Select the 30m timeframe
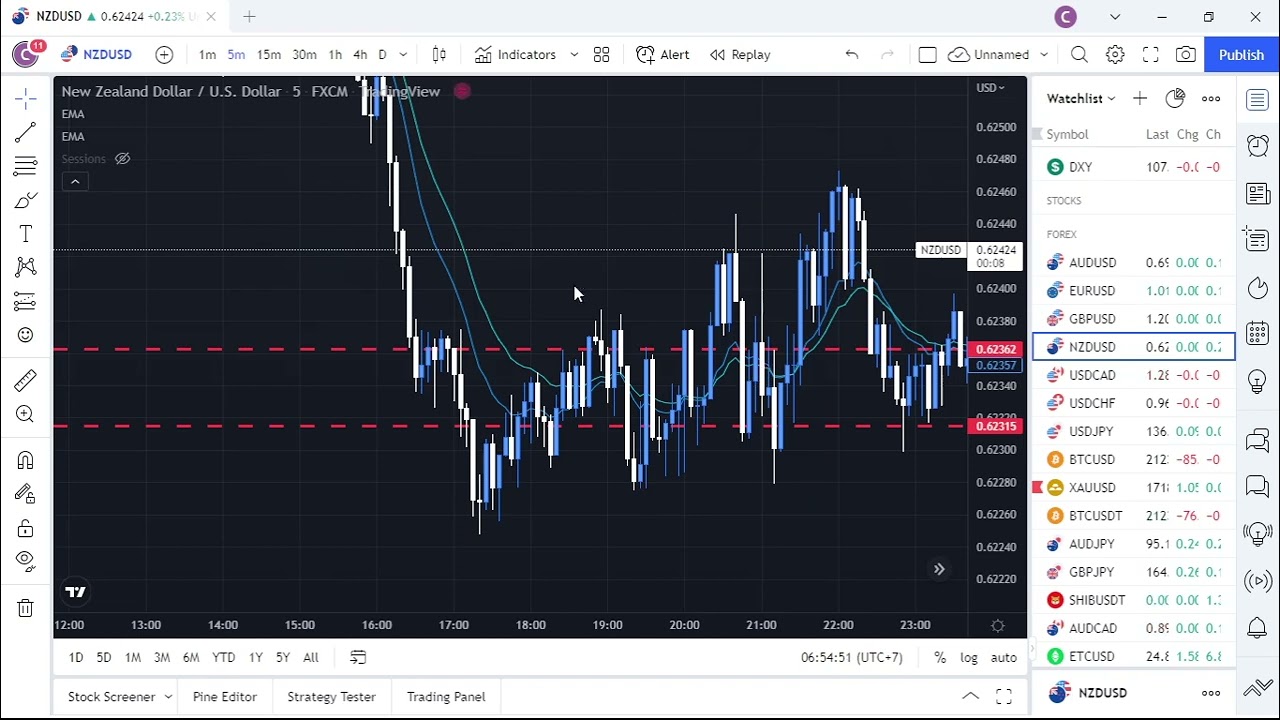This screenshot has height=720, width=1280. click(x=304, y=55)
